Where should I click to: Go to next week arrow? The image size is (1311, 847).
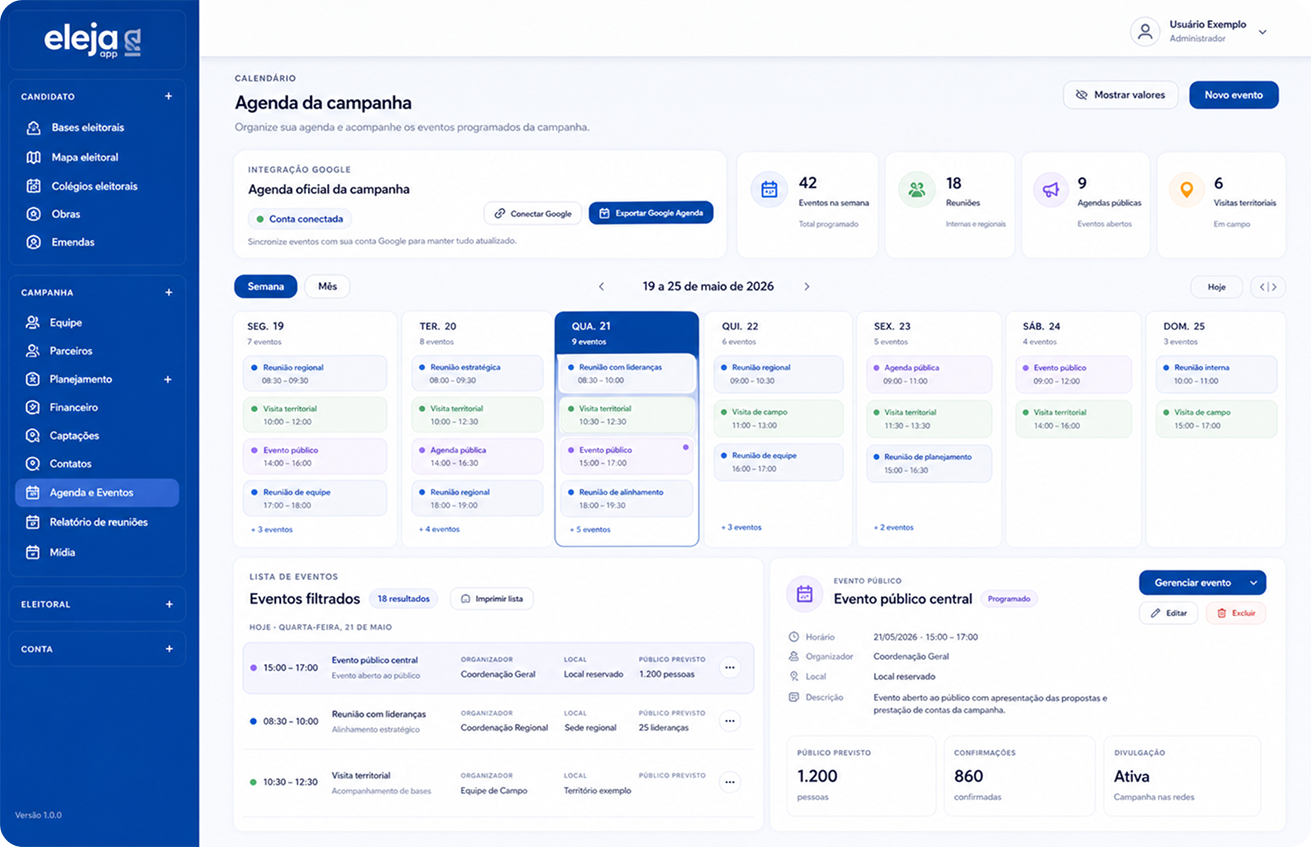[x=807, y=287]
